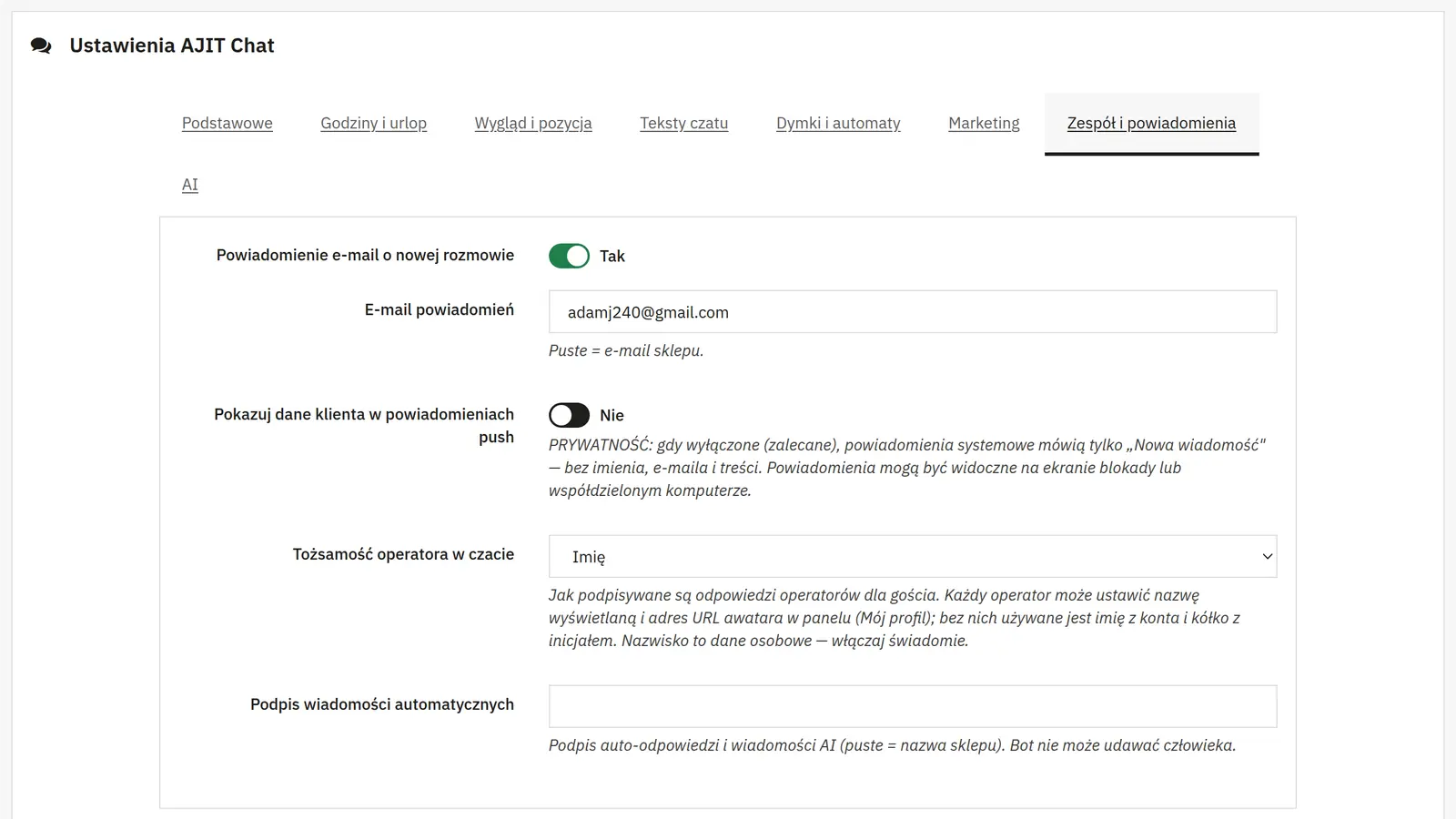Viewport: 1456px width, 819px height.
Task: Click the E-mail powiadomień label
Action: pyautogui.click(x=440, y=309)
